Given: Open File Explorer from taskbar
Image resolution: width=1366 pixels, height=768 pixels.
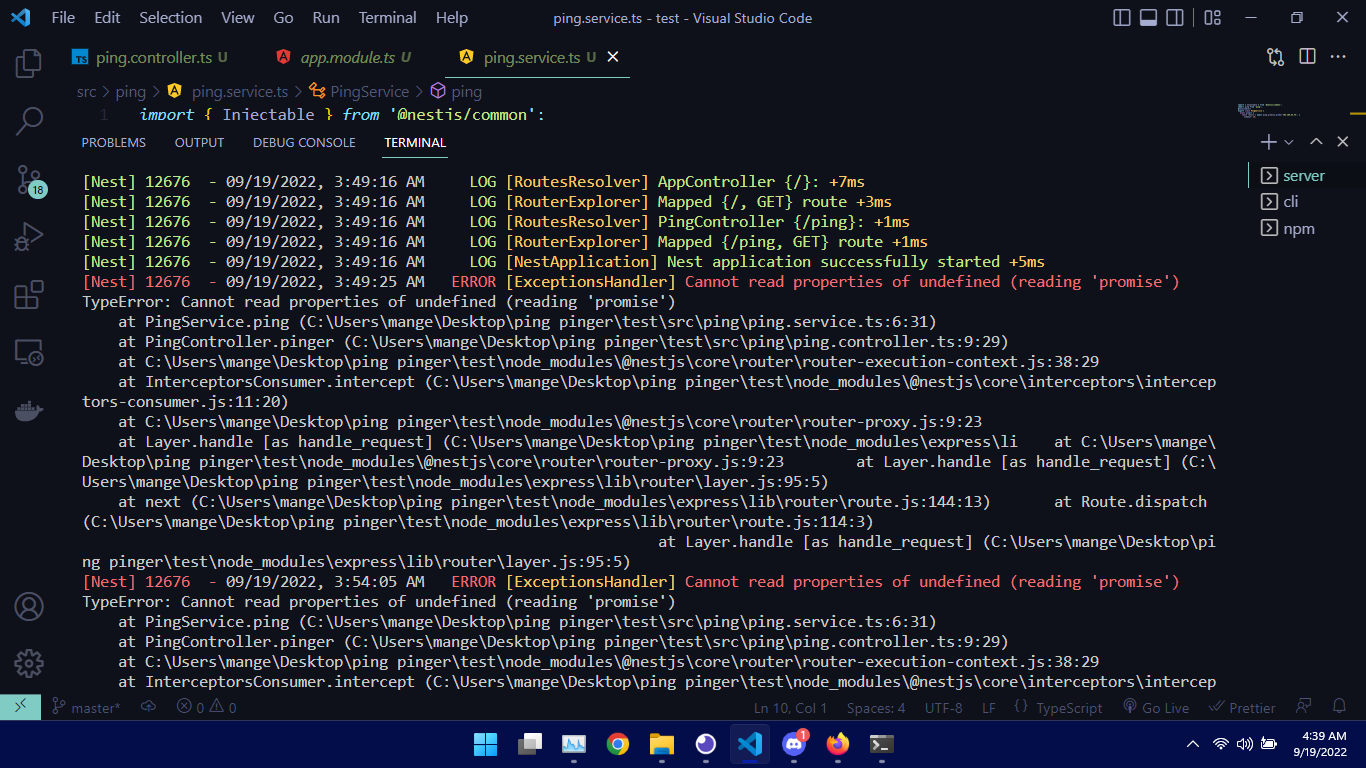Looking at the screenshot, I should point(662,744).
